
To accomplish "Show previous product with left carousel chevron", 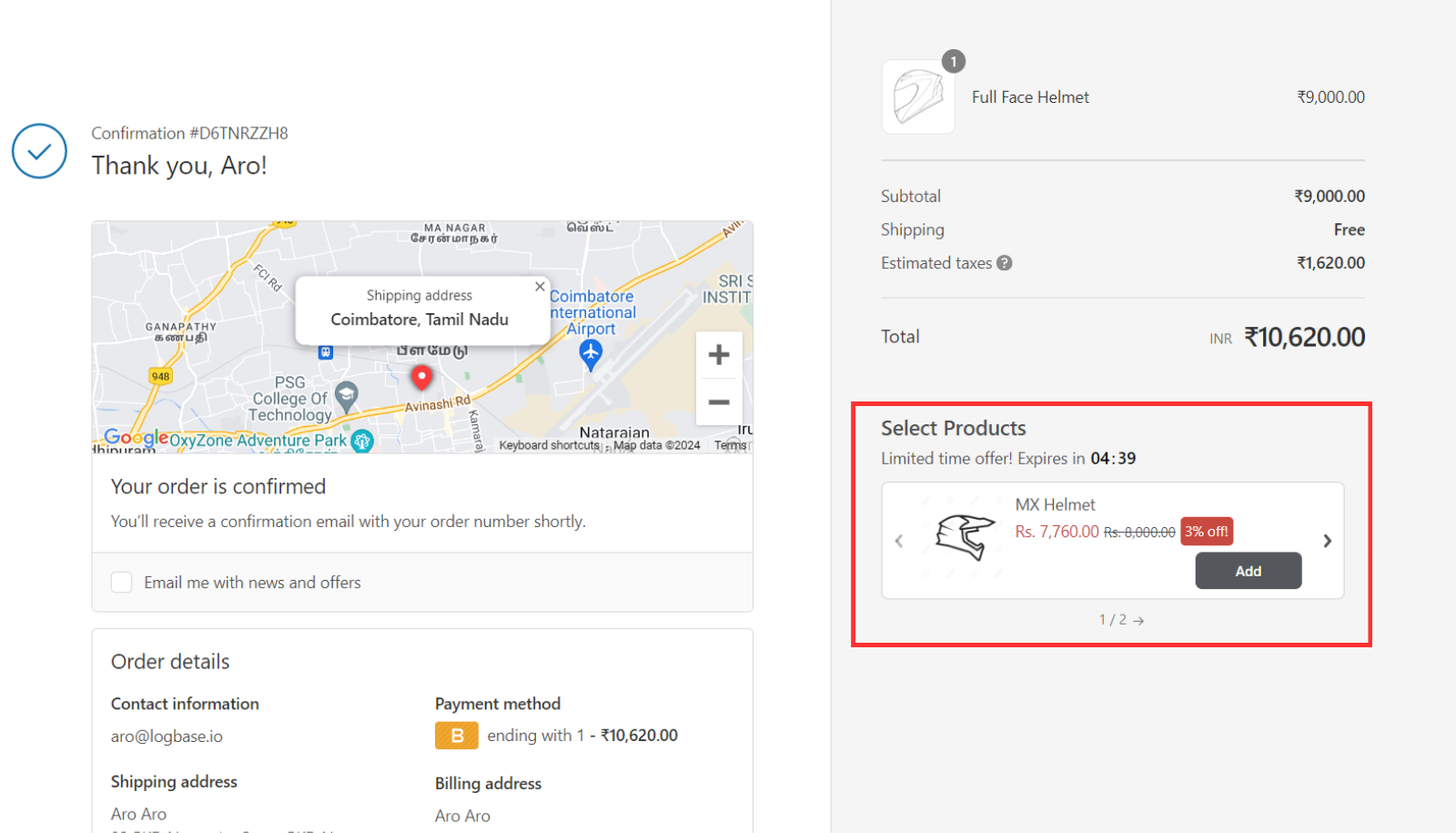I will coord(899,540).
